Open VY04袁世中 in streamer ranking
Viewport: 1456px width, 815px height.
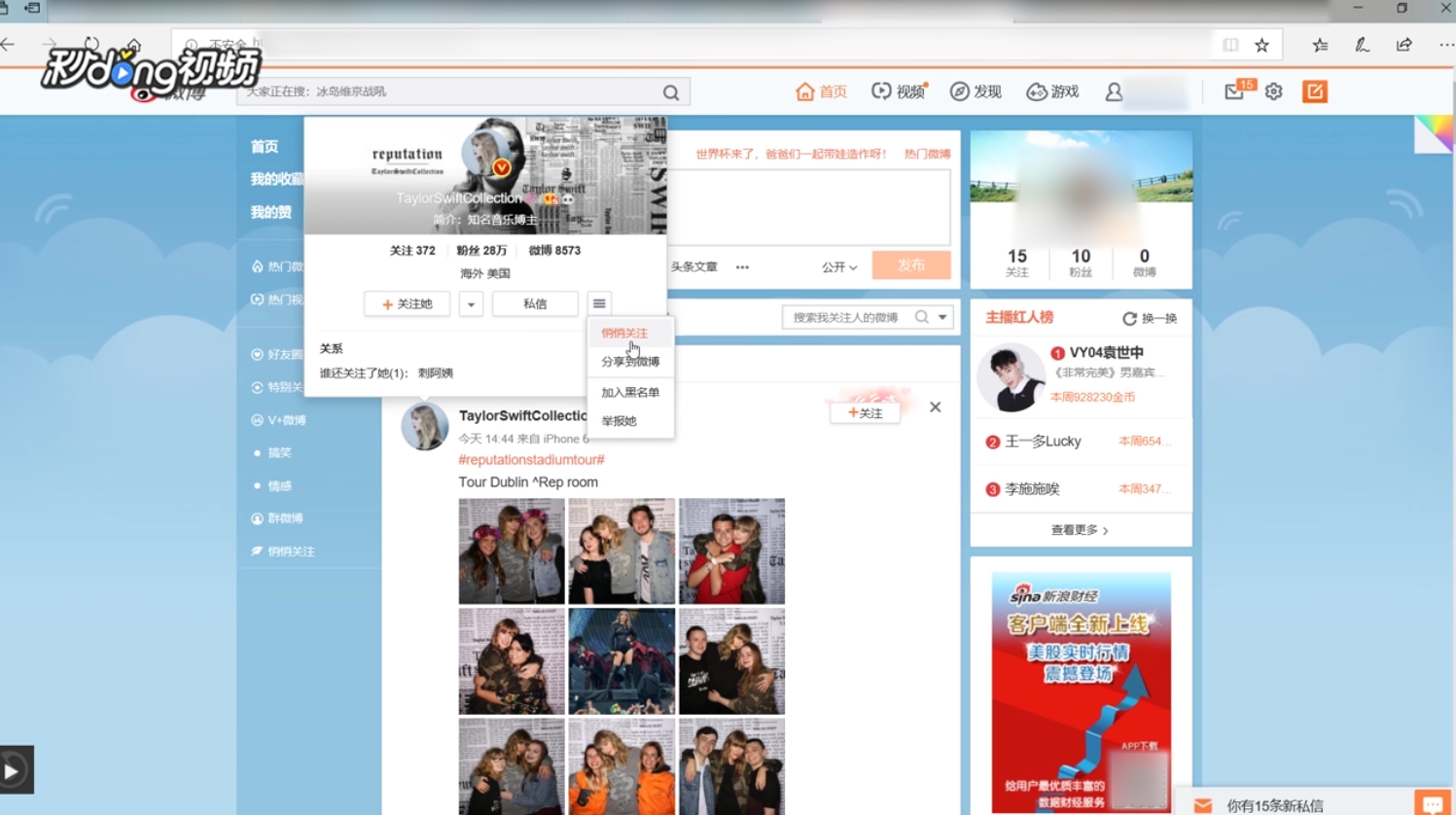tap(1106, 353)
